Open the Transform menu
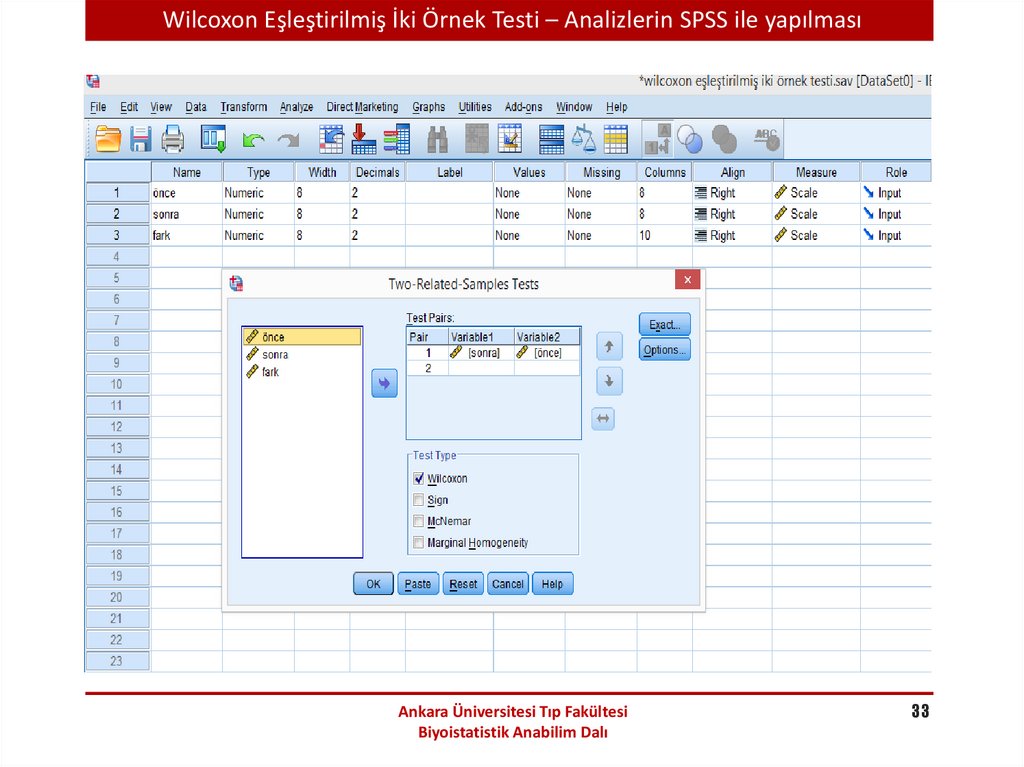 (x=244, y=107)
